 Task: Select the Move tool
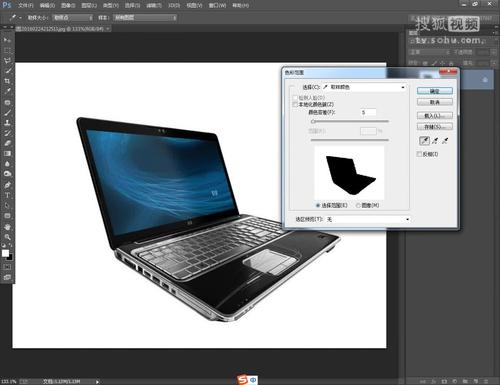point(7,40)
